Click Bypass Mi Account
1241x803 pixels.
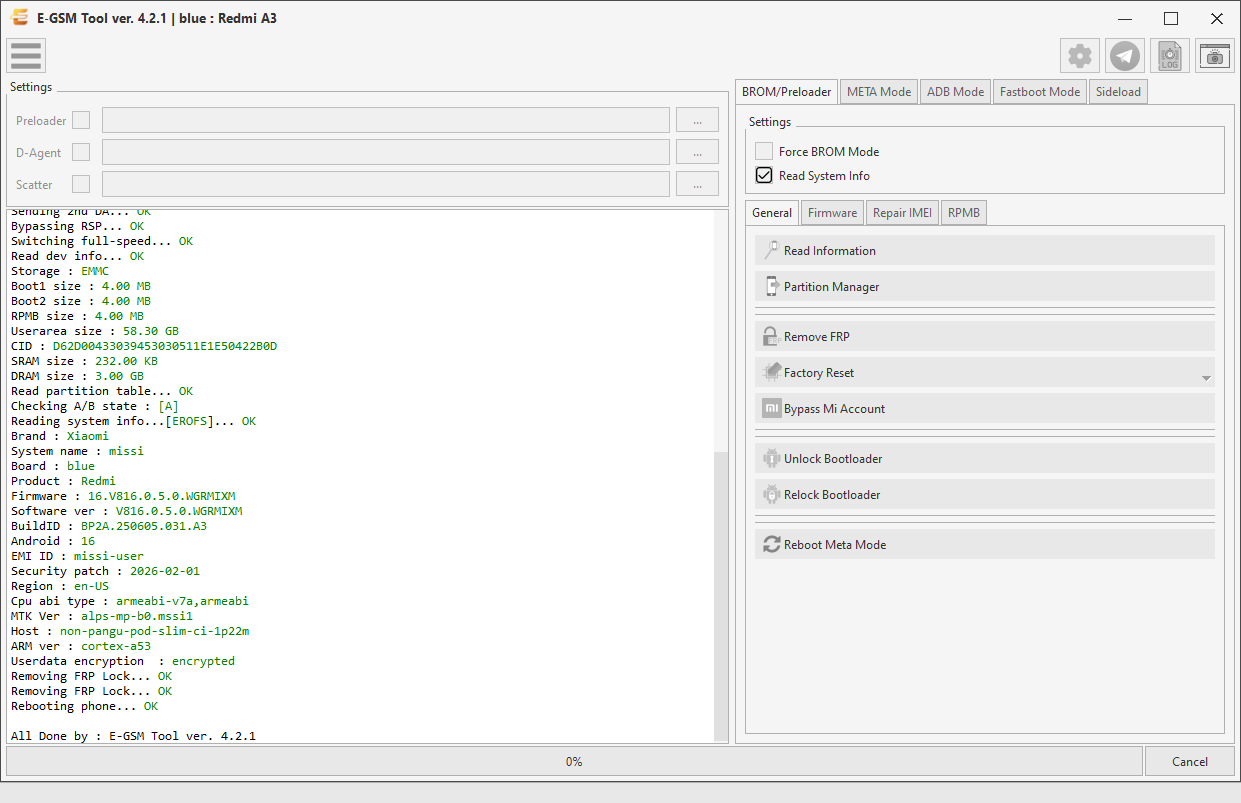point(985,408)
